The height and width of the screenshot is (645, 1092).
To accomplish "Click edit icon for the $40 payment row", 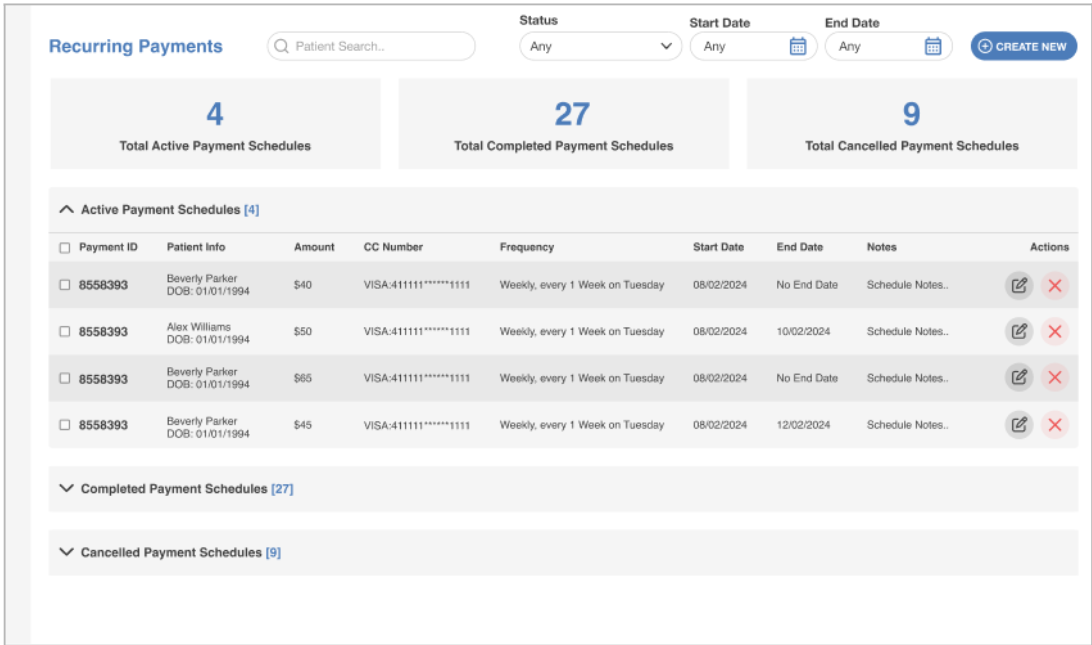I will (x=1018, y=286).
